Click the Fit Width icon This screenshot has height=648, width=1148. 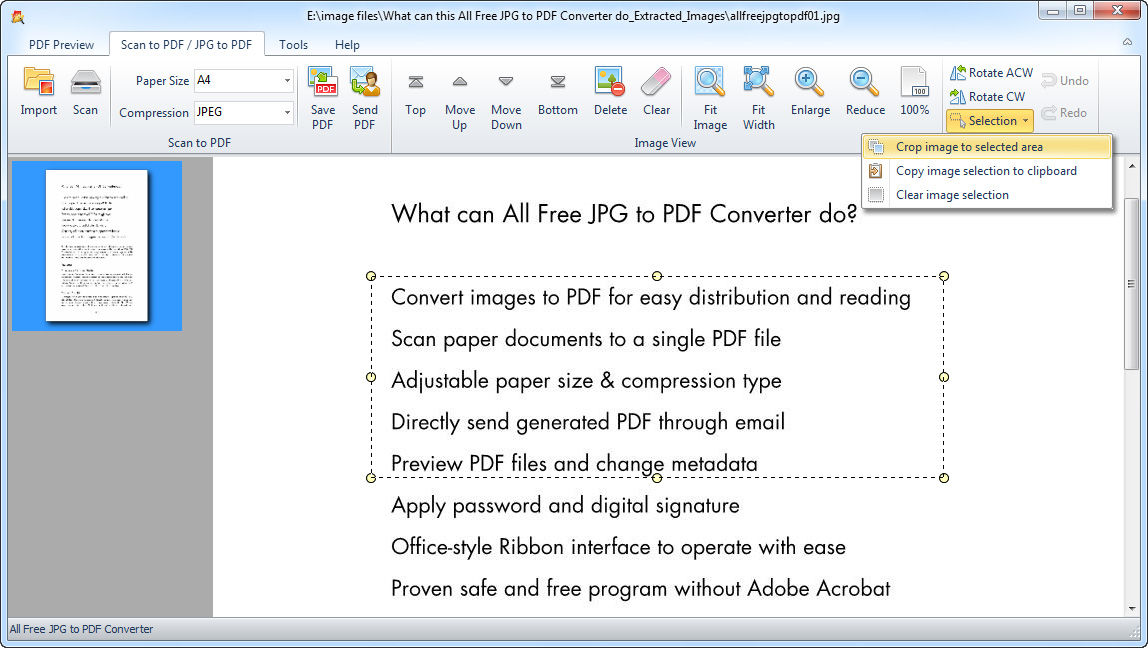pyautogui.click(x=758, y=81)
